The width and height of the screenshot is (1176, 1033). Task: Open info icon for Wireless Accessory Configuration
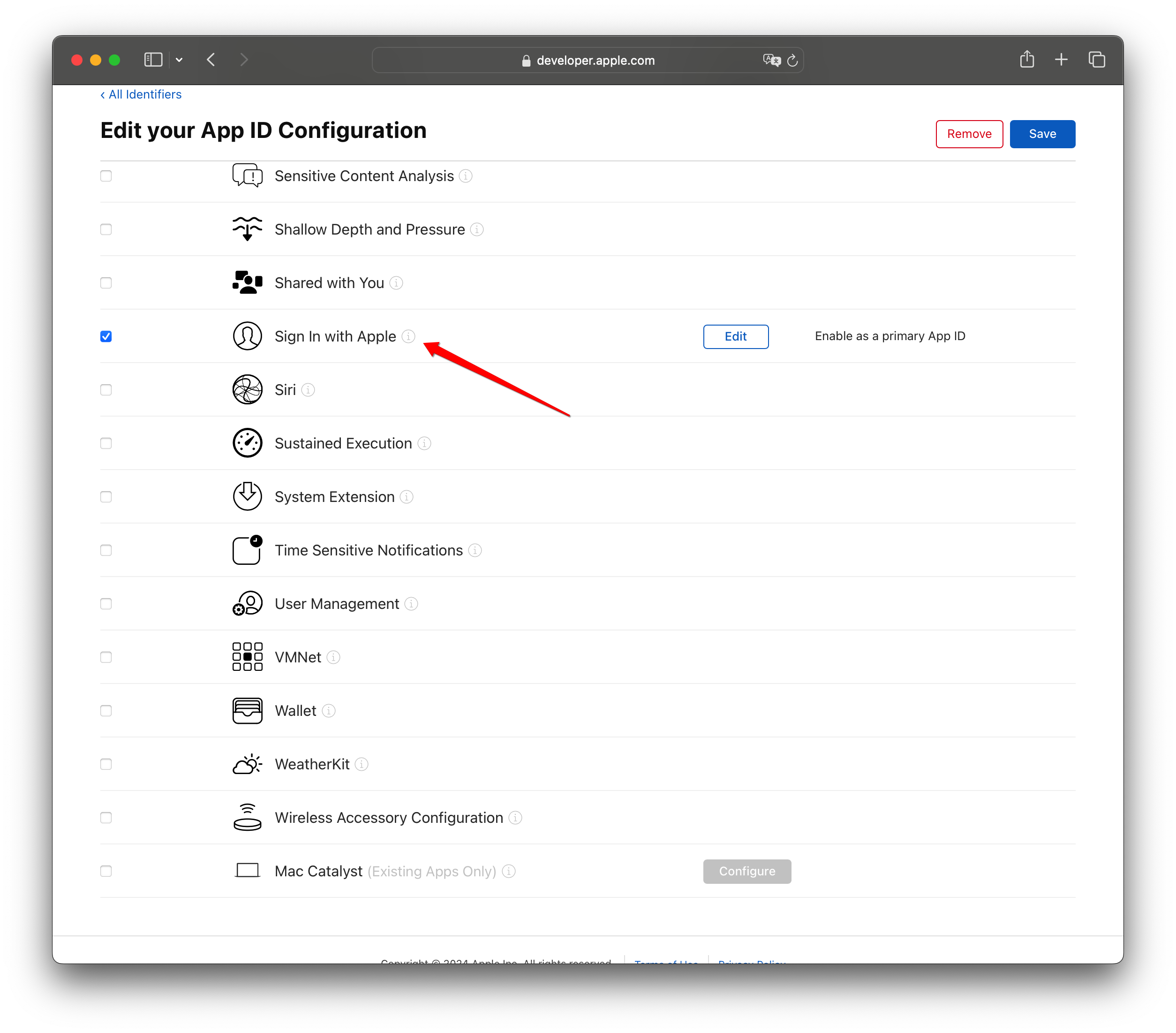pos(515,818)
